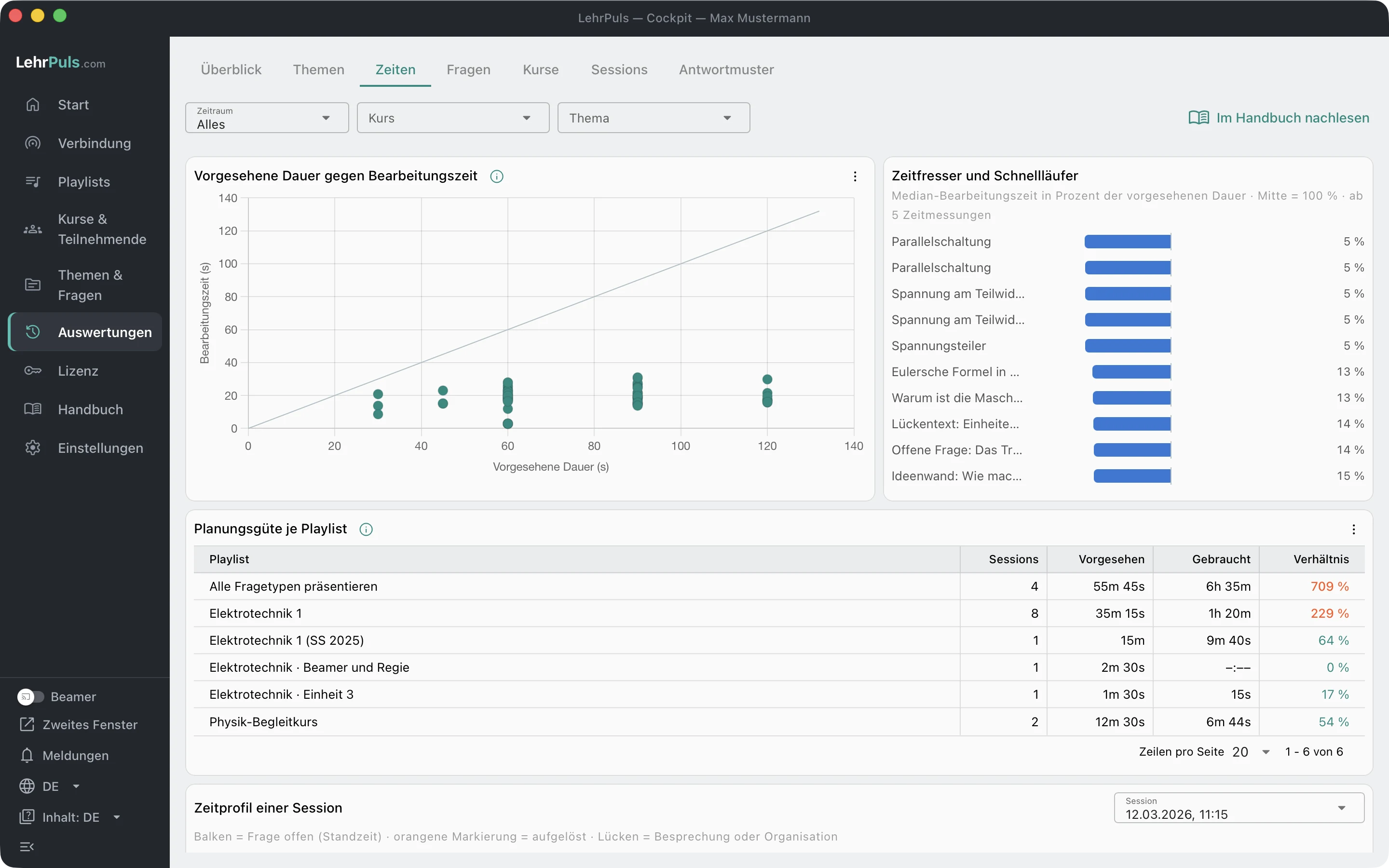Open the Zeitraum dropdown showing Alles
Screen dimensions: 1389x868
point(267,118)
